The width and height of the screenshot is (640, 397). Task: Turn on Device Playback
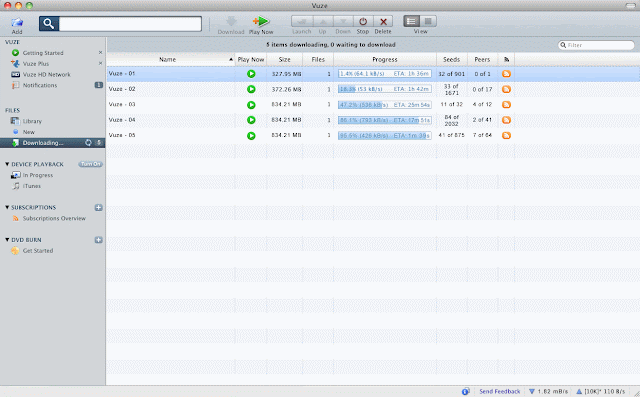pyautogui.click(x=90, y=164)
